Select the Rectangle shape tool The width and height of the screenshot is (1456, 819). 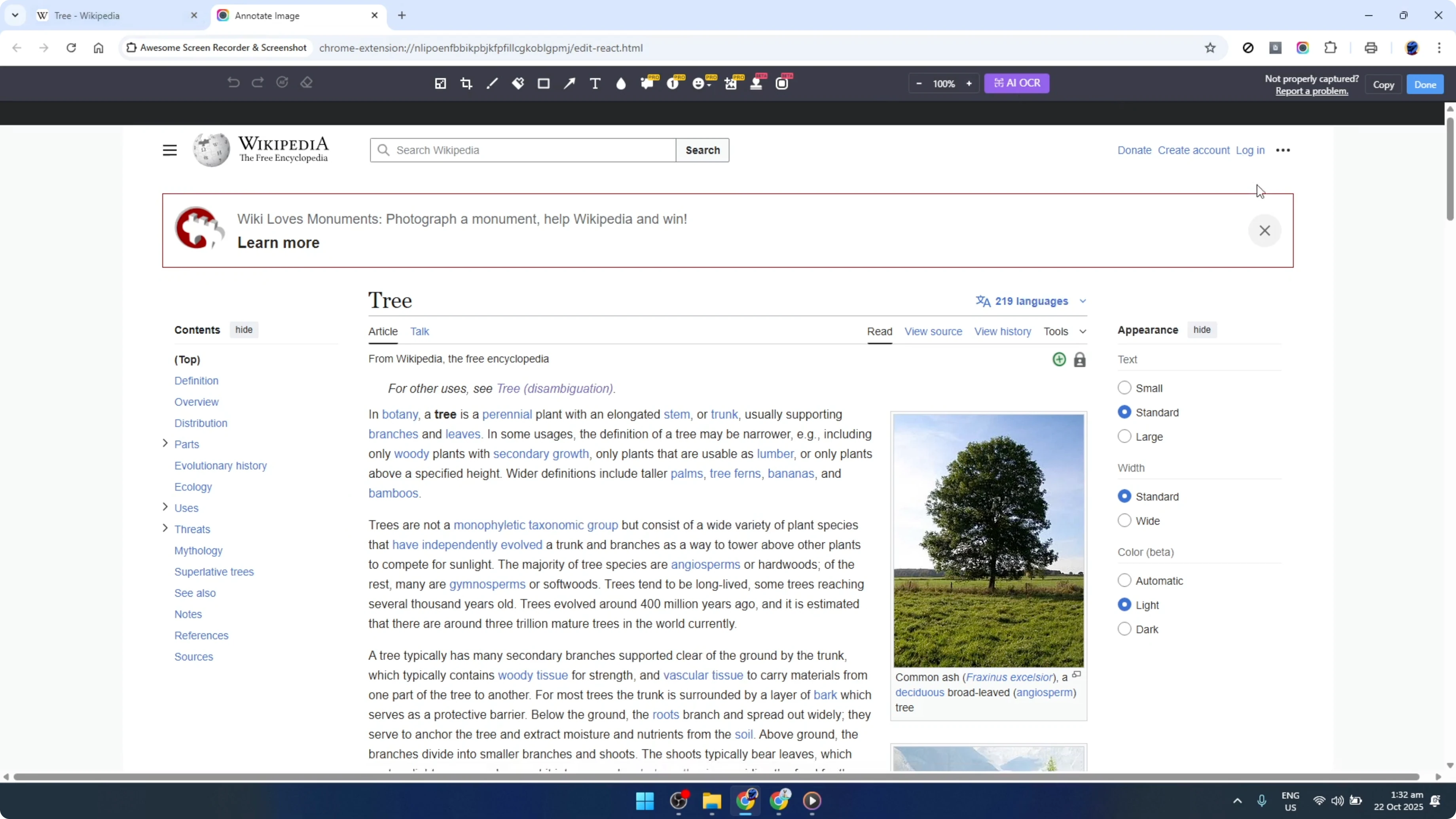tap(544, 83)
